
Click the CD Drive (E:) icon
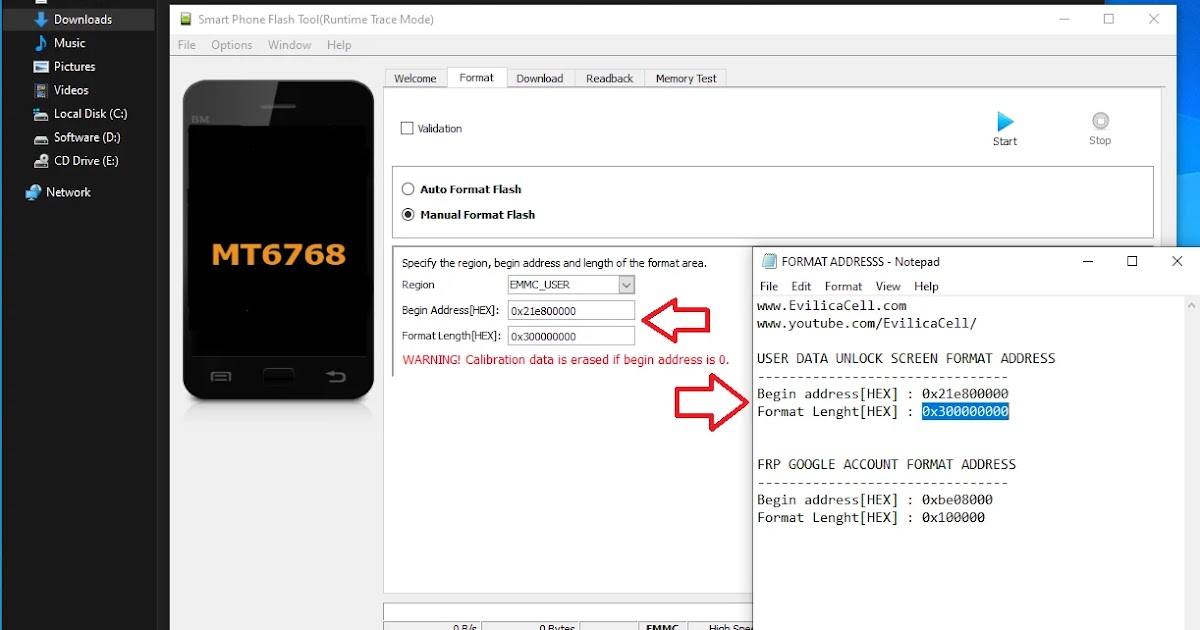[x=41, y=161]
